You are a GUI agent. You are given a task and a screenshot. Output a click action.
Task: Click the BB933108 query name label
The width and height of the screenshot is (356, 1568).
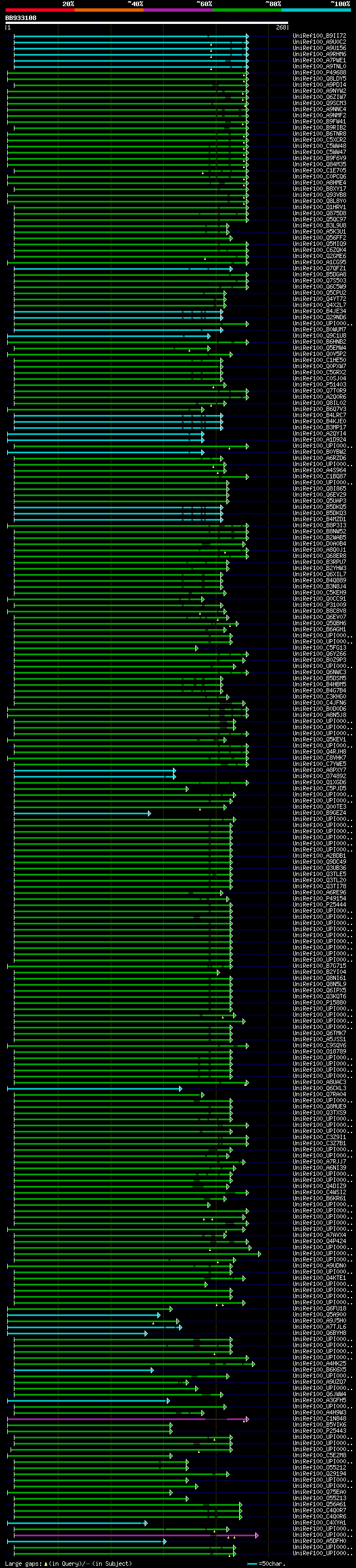click(21, 18)
